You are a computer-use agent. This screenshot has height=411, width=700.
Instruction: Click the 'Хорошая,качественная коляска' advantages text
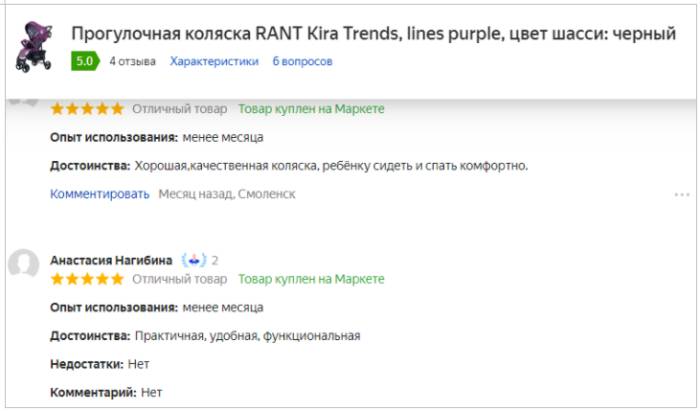[x=331, y=166]
